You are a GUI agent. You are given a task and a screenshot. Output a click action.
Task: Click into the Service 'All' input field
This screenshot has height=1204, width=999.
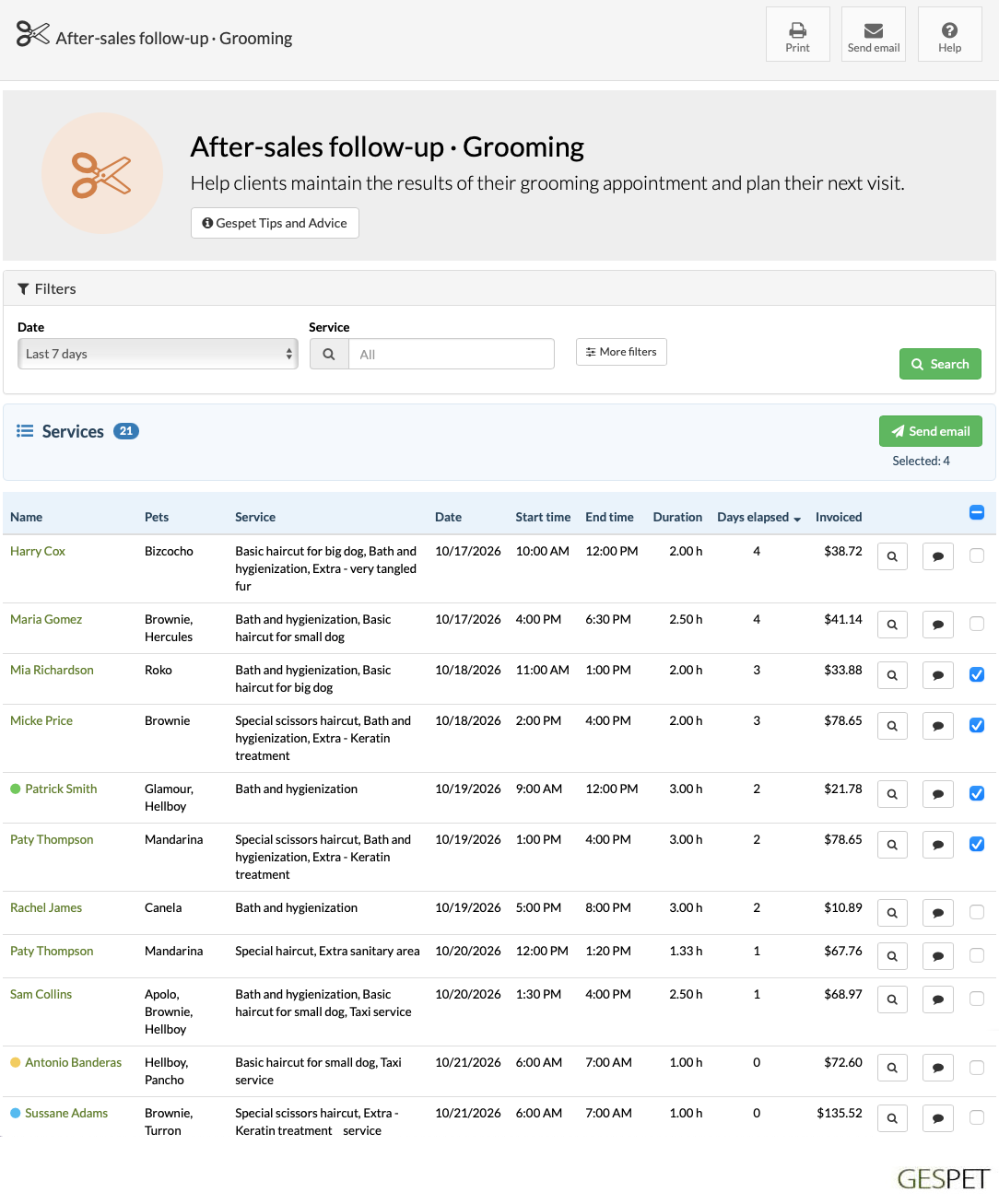point(452,354)
